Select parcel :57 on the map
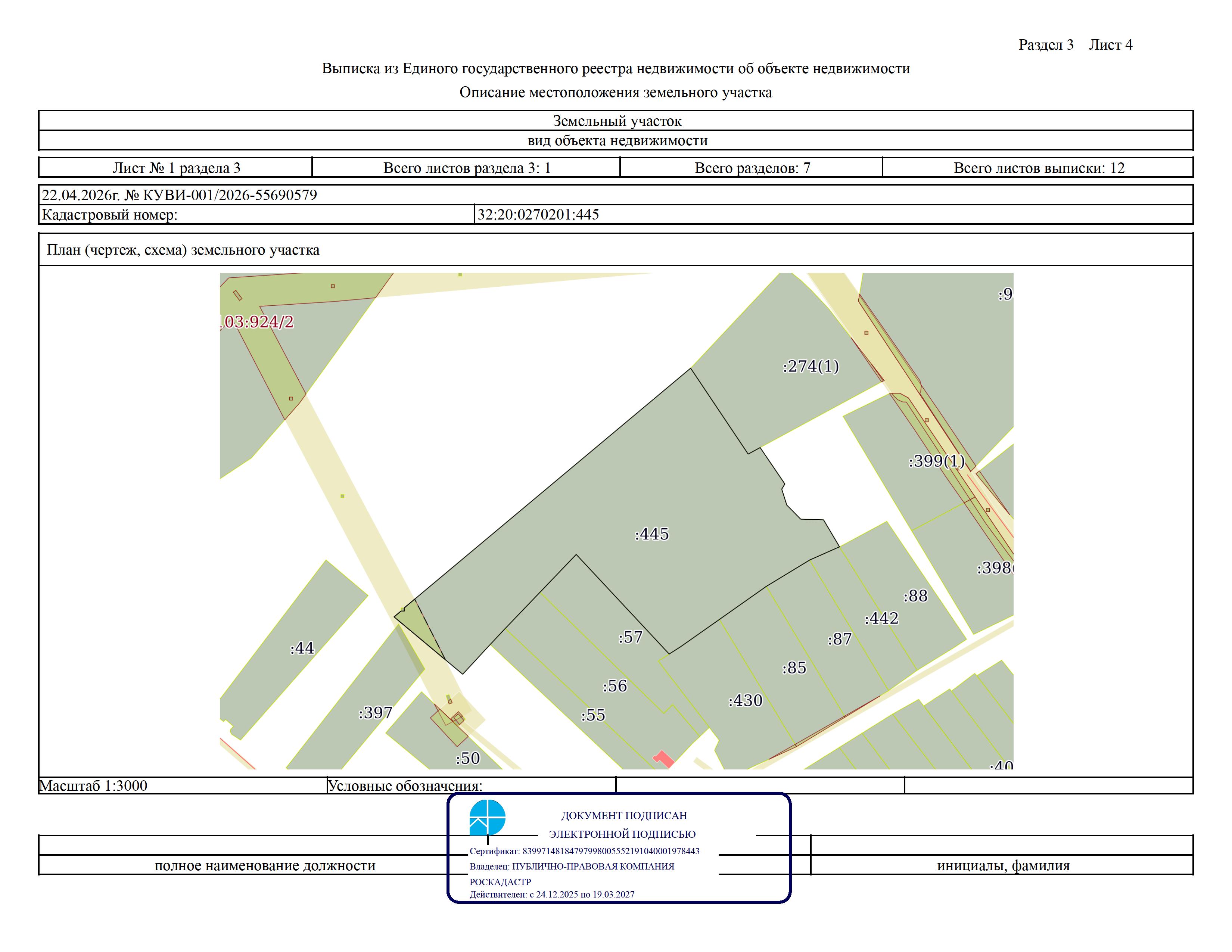Screen dimensions: 1232x952 pyautogui.click(x=631, y=637)
